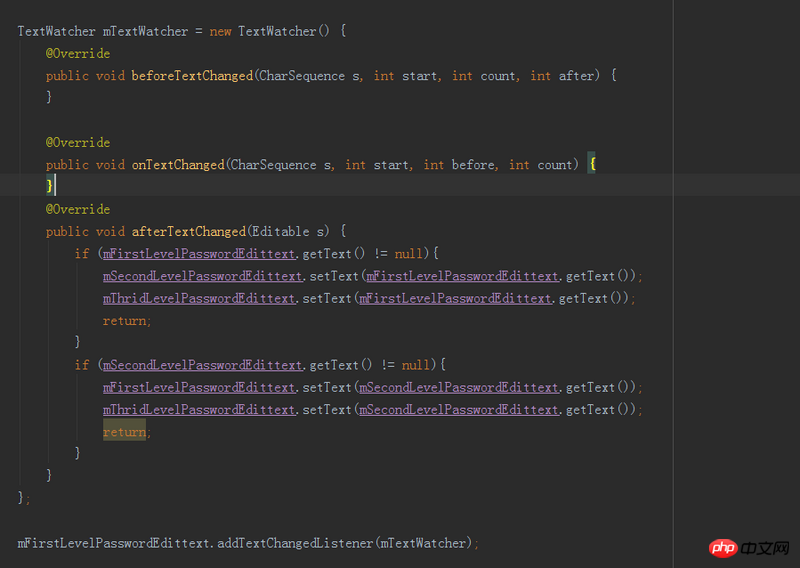Click mFirstLevelPasswordEdittext on the last line

114,543
